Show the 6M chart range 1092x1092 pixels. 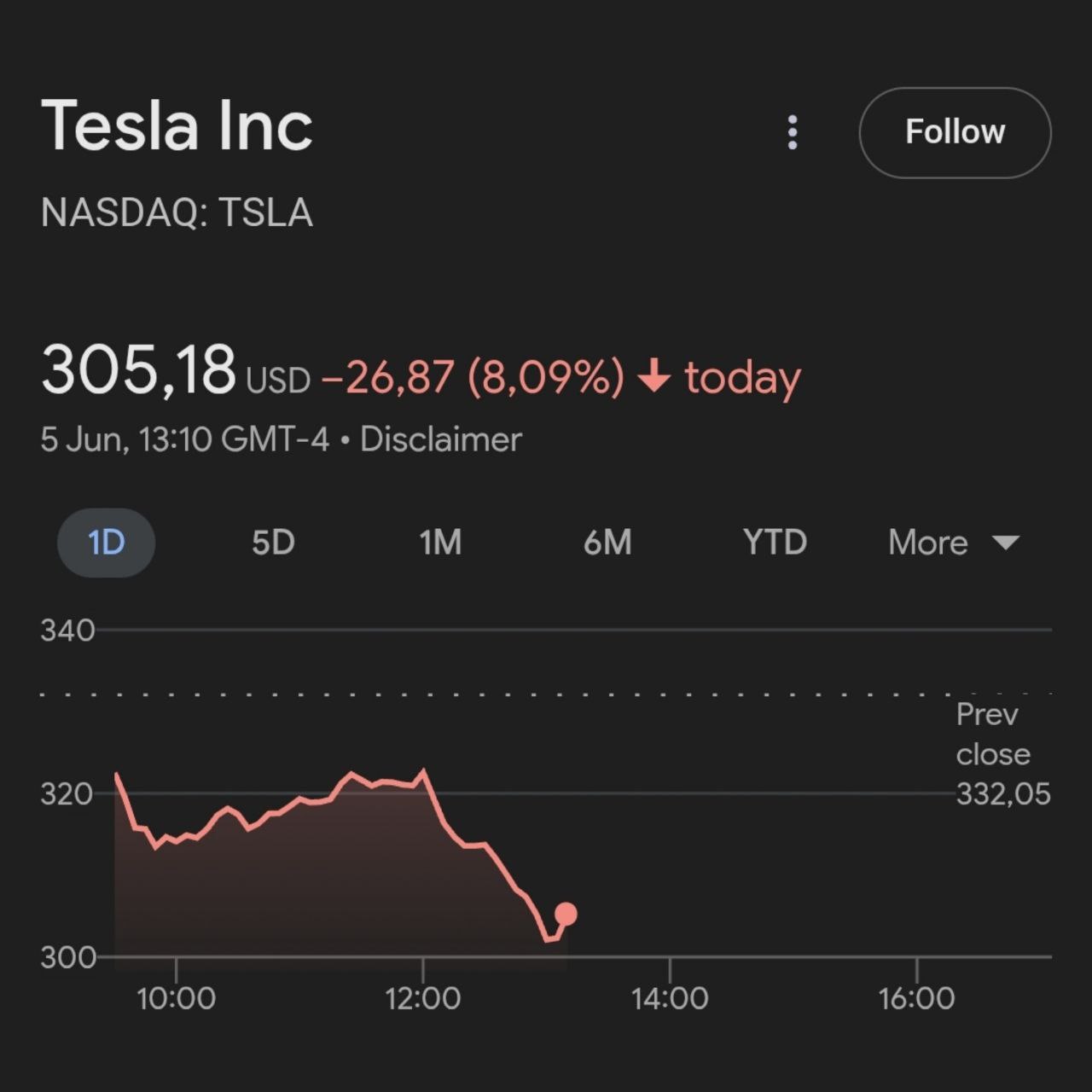click(607, 543)
